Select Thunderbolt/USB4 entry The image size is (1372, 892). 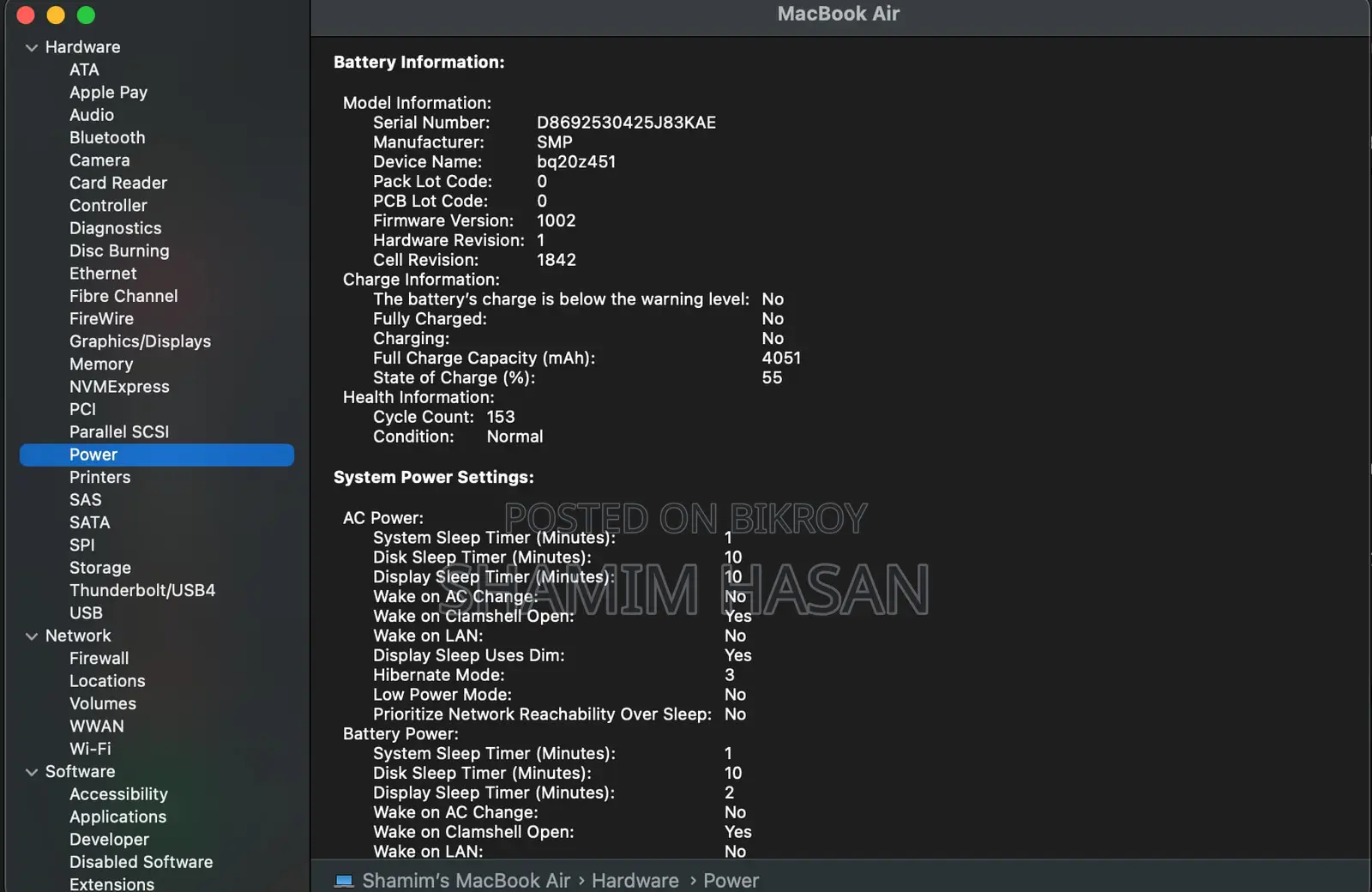click(142, 591)
